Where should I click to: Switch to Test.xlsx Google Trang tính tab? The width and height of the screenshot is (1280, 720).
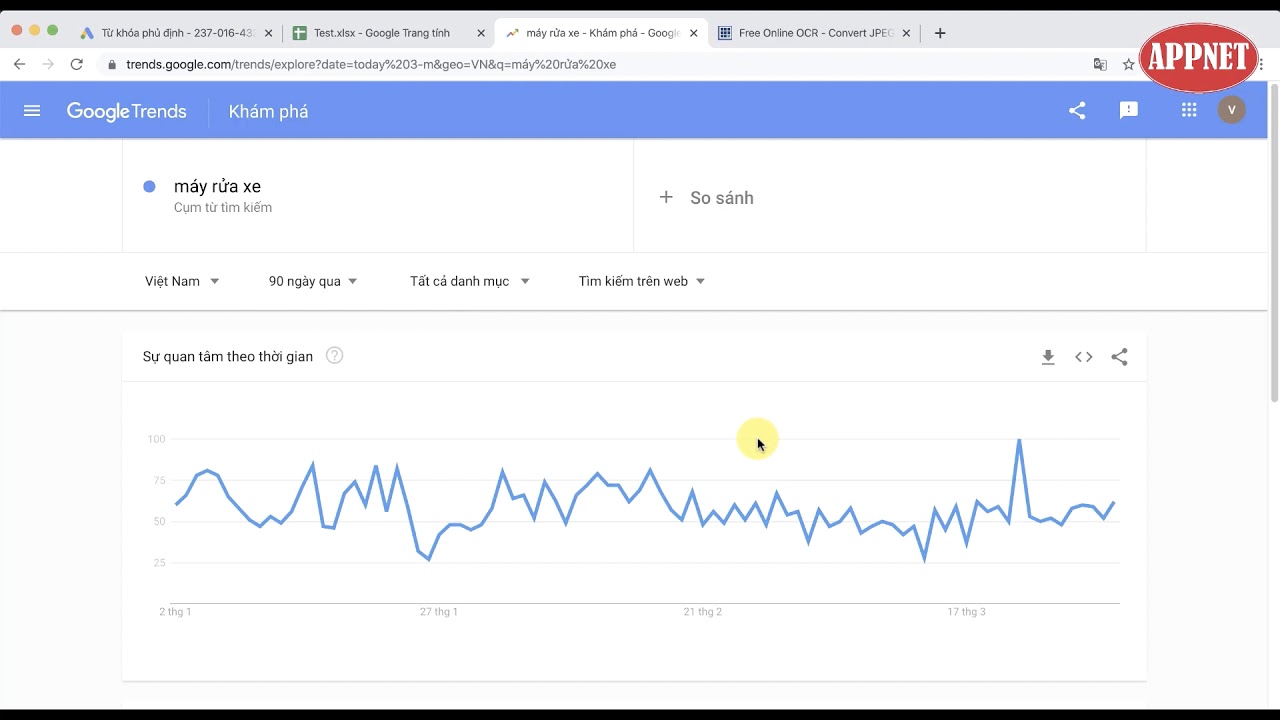[x=386, y=33]
